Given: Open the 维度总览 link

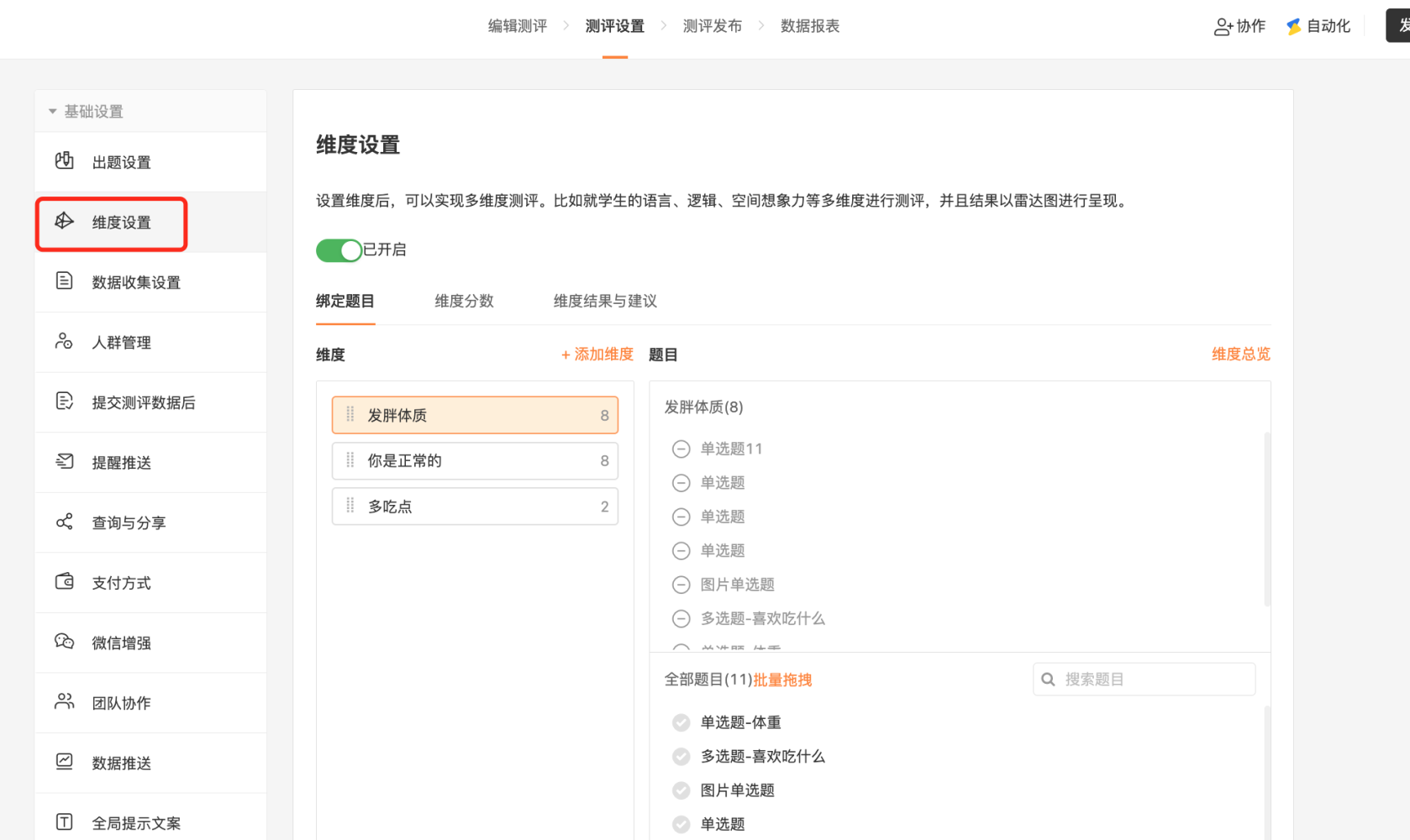Looking at the screenshot, I should (1241, 354).
